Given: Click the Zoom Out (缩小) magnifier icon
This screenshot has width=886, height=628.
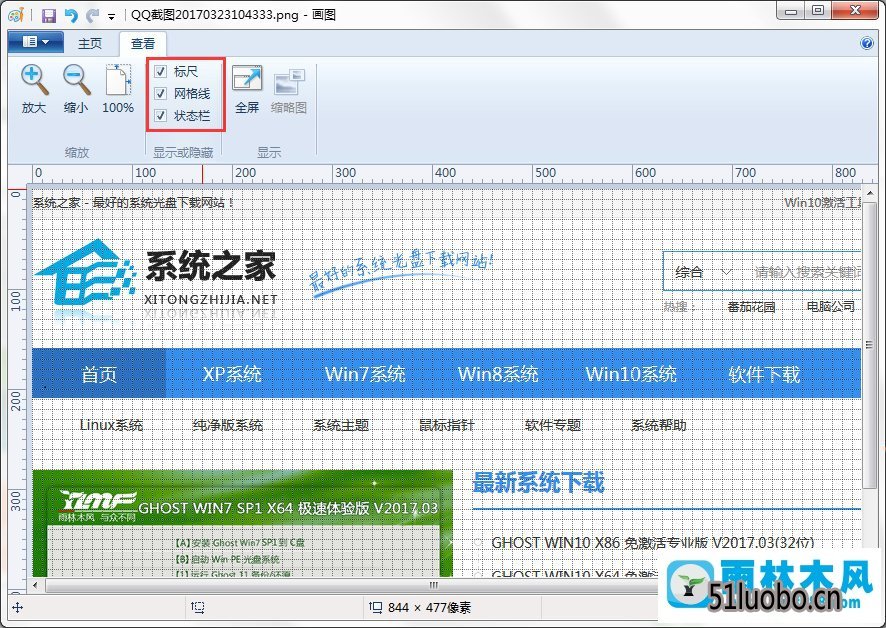Looking at the screenshot, I should 76,80.
